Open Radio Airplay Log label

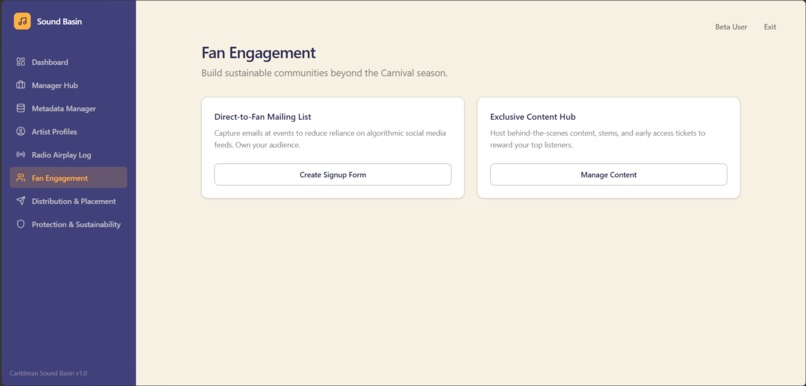pos(62,155)
